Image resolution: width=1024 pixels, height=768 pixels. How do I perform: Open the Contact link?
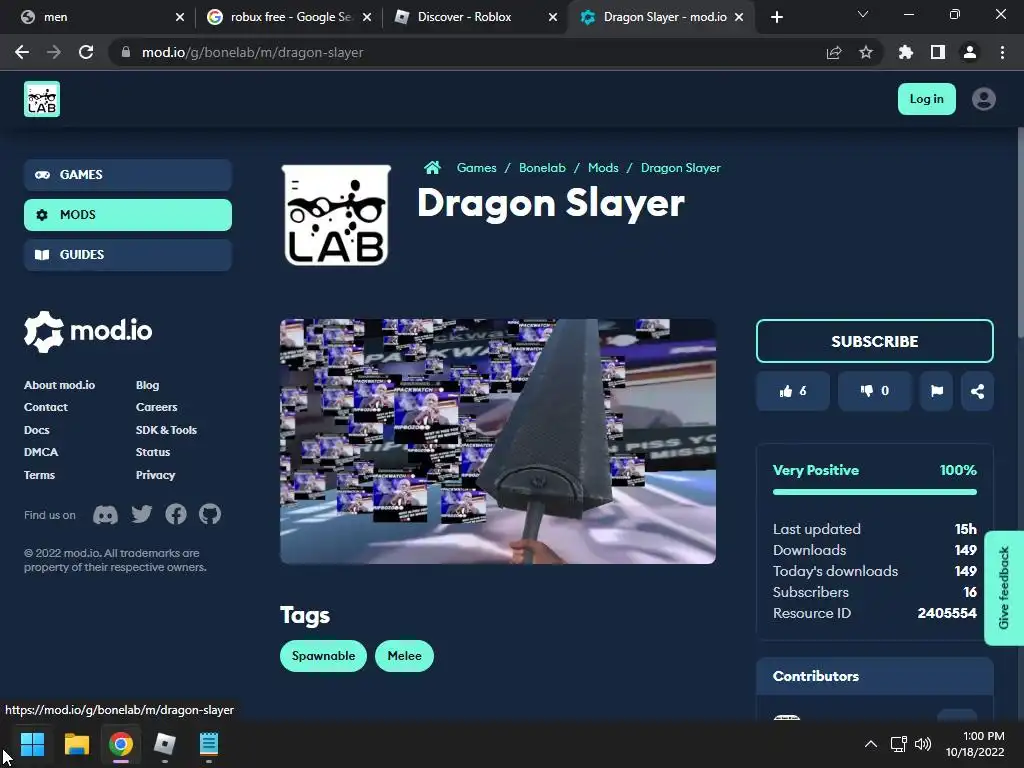(x=46, y=408)
